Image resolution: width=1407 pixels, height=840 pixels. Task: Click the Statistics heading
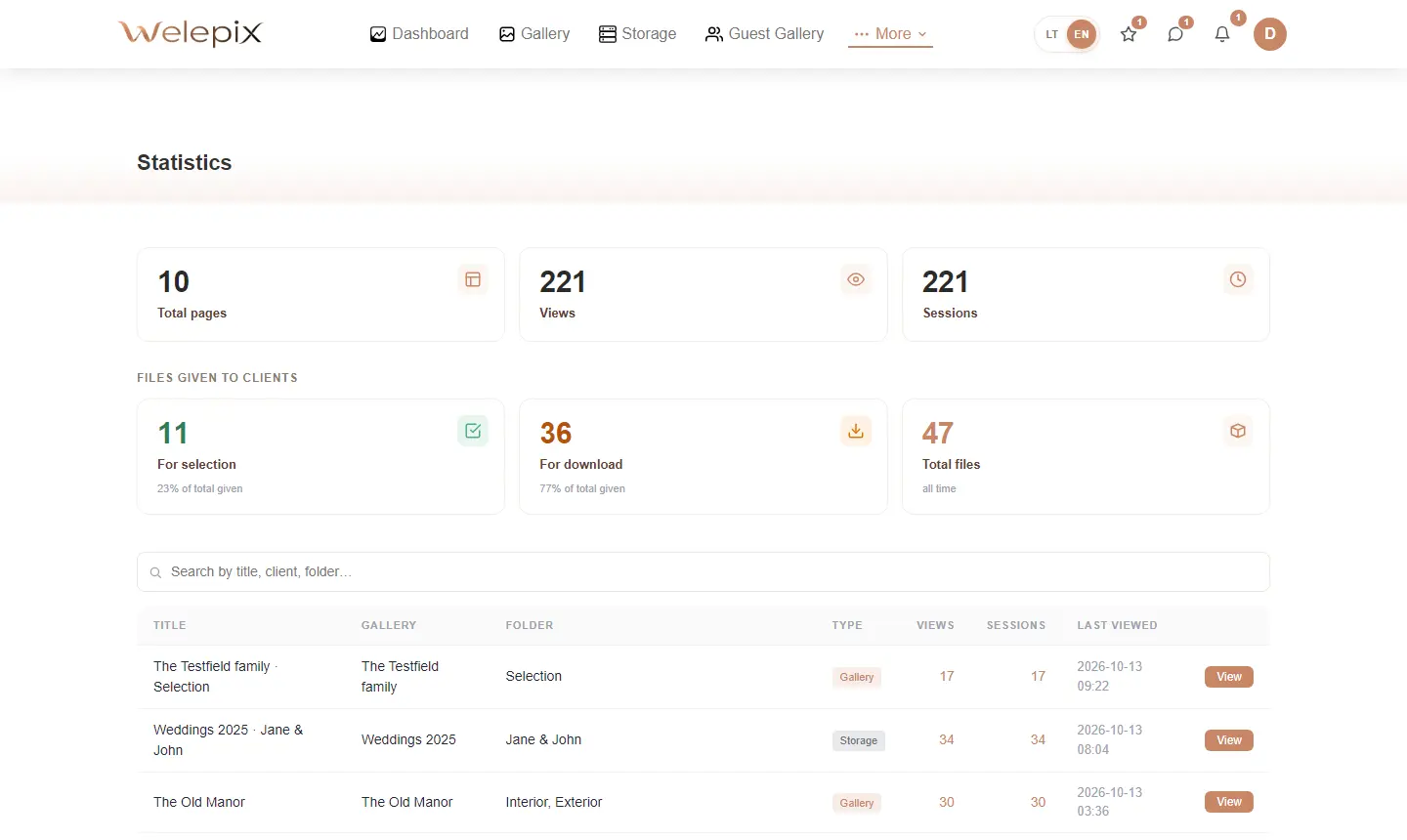(x=185, y=162)
